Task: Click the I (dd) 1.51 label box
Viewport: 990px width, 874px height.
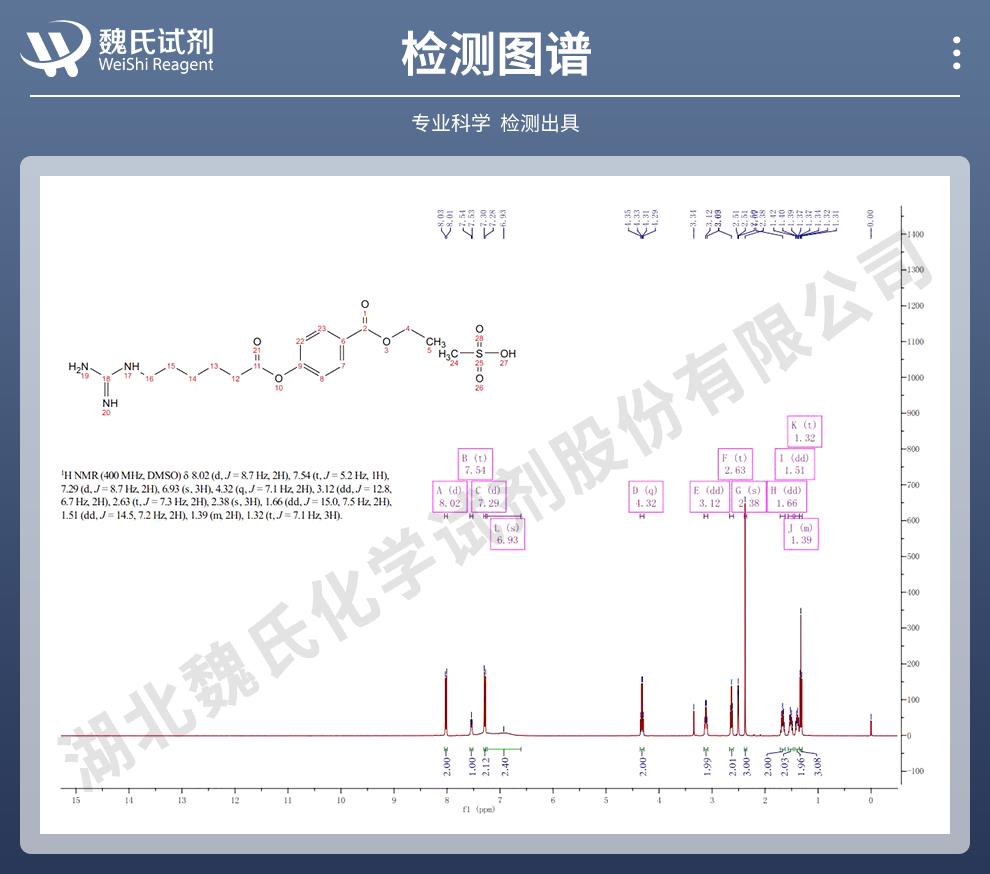Action: point(795,464)
